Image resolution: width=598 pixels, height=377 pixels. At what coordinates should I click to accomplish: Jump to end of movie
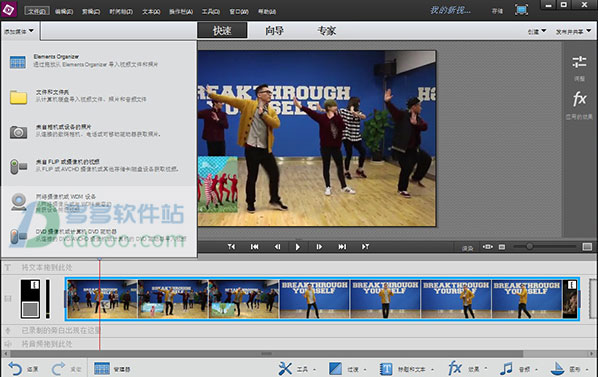click(x=342, y=247)
